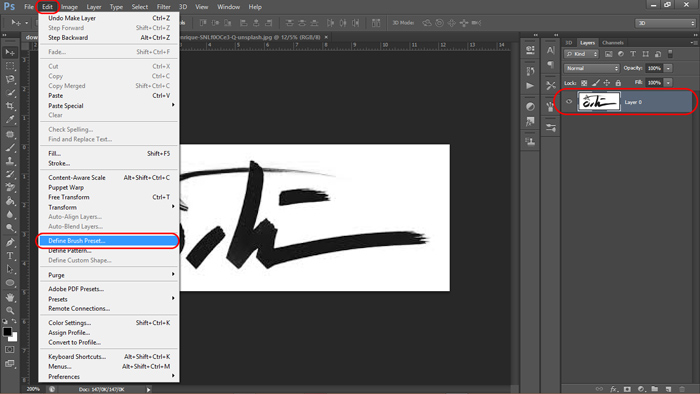Choose Content-Aware Scale entry

tap(108, 178)
